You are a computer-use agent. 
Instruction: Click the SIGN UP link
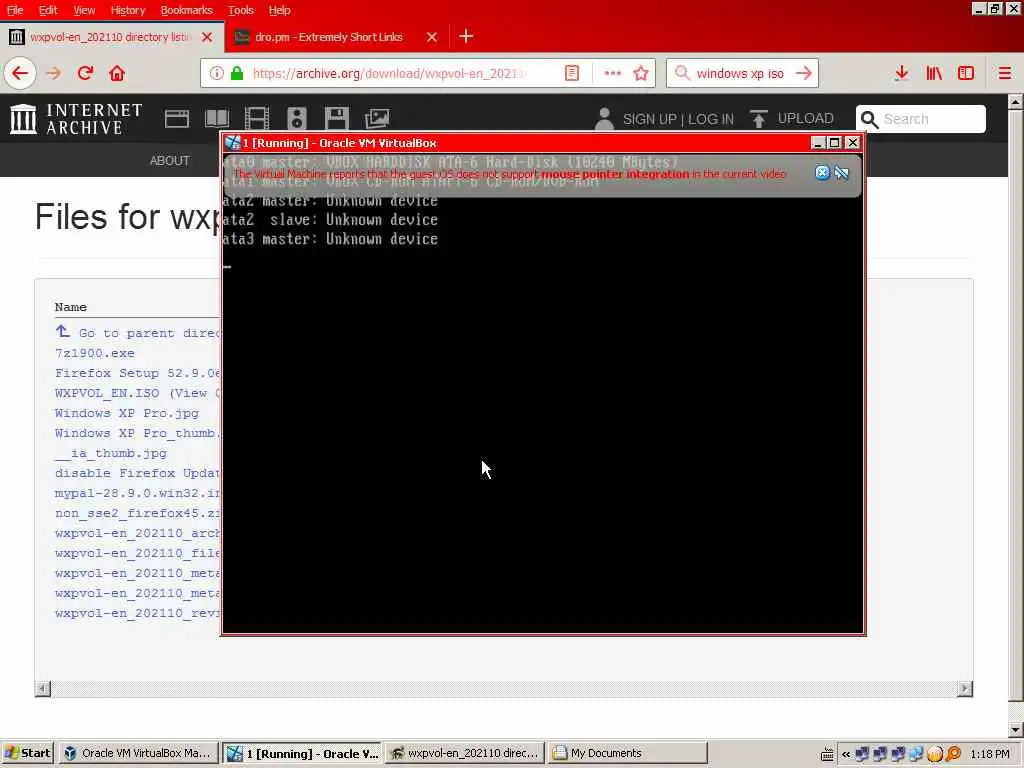649,120
